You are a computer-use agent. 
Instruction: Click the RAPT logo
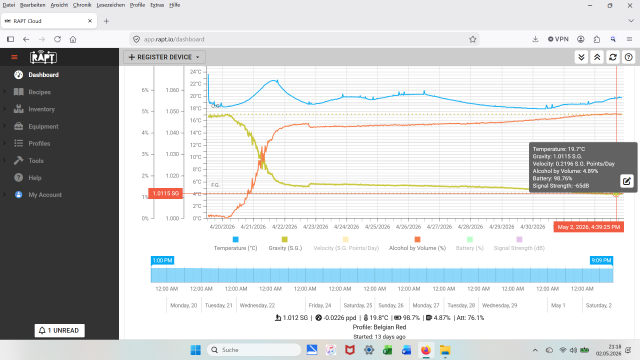pyautogui.click(x=43, y=57)
